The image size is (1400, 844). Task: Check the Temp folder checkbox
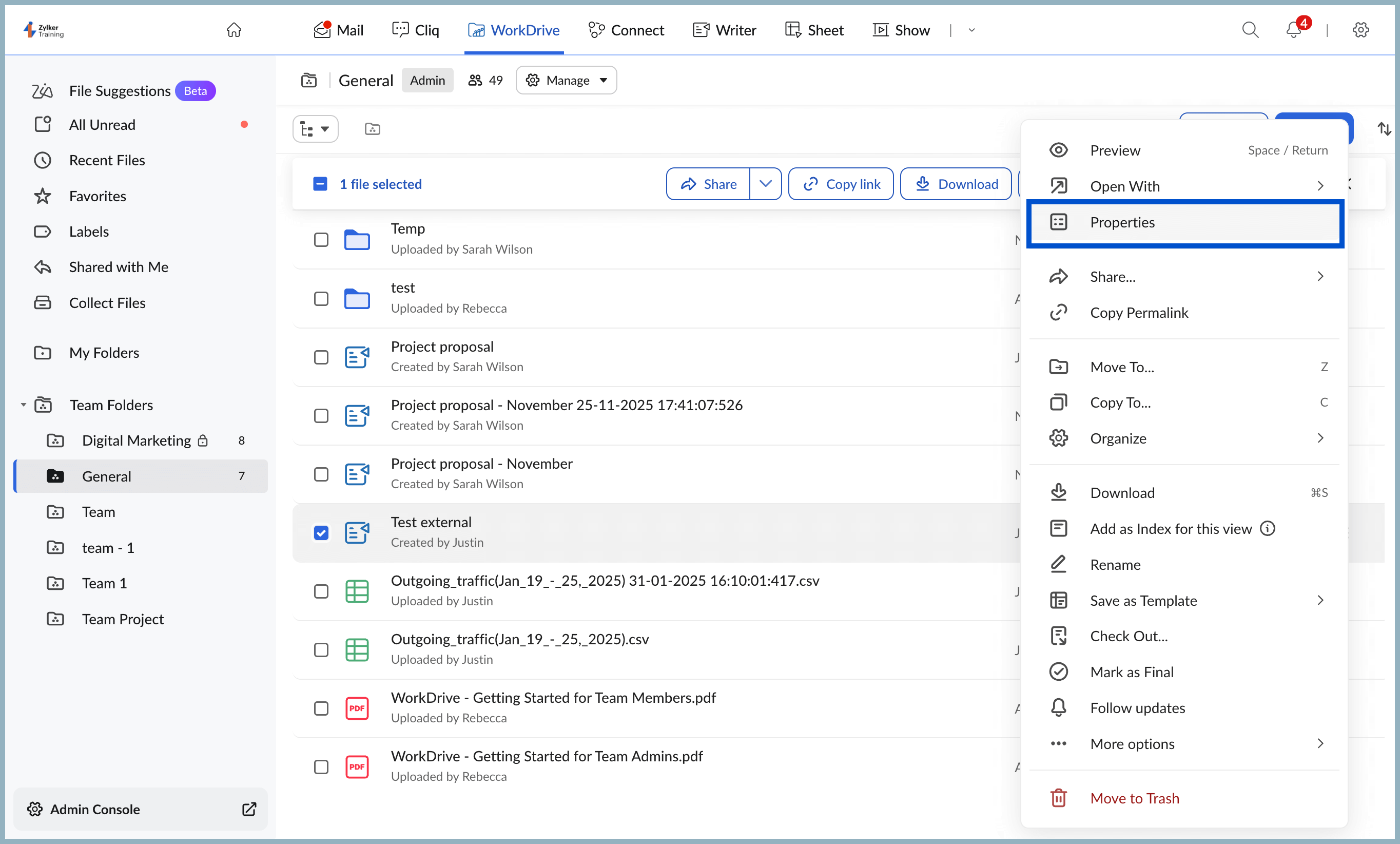(x=321, y=240)
